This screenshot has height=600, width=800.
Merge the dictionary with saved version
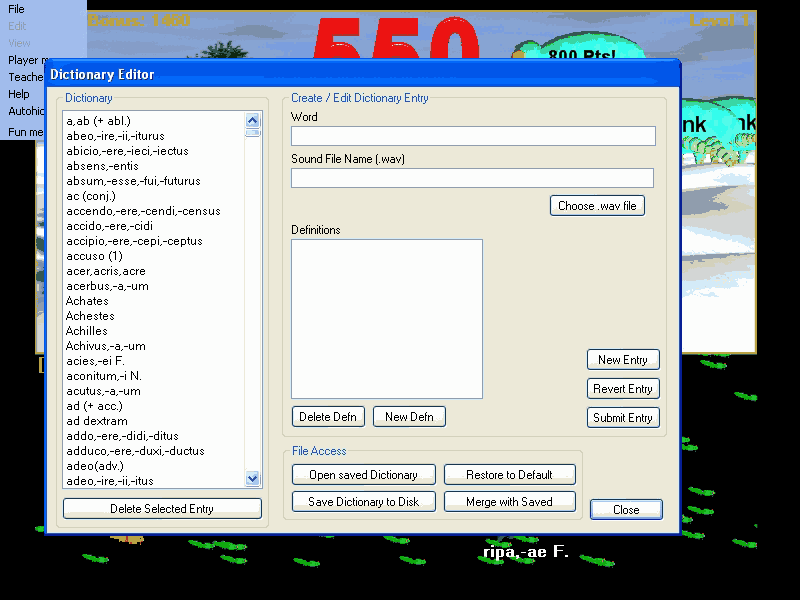click(x=510, y=500)
